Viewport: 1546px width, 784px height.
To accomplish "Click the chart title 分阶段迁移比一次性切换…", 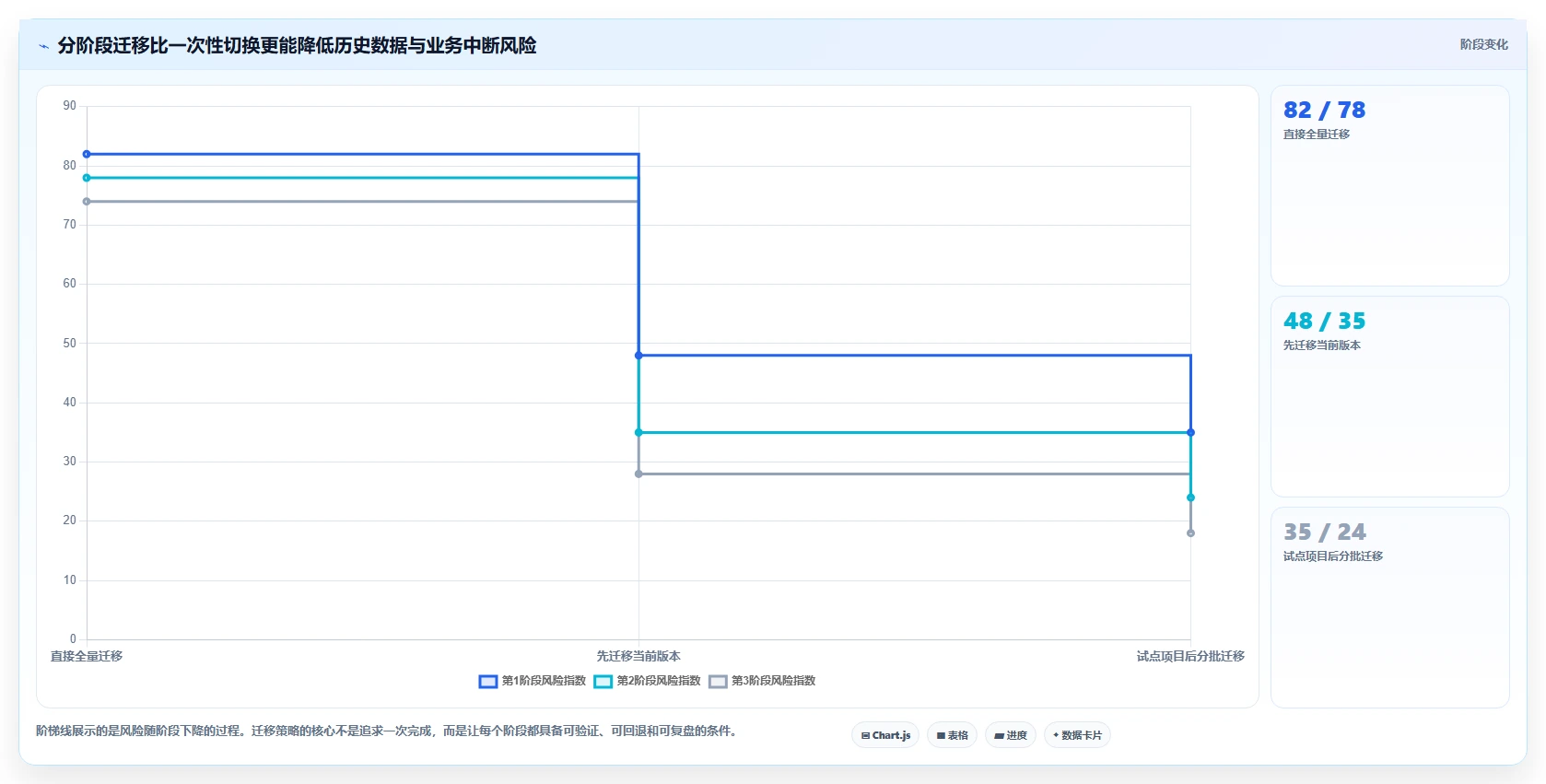I will pyautogui.click(x=297, y=45).
